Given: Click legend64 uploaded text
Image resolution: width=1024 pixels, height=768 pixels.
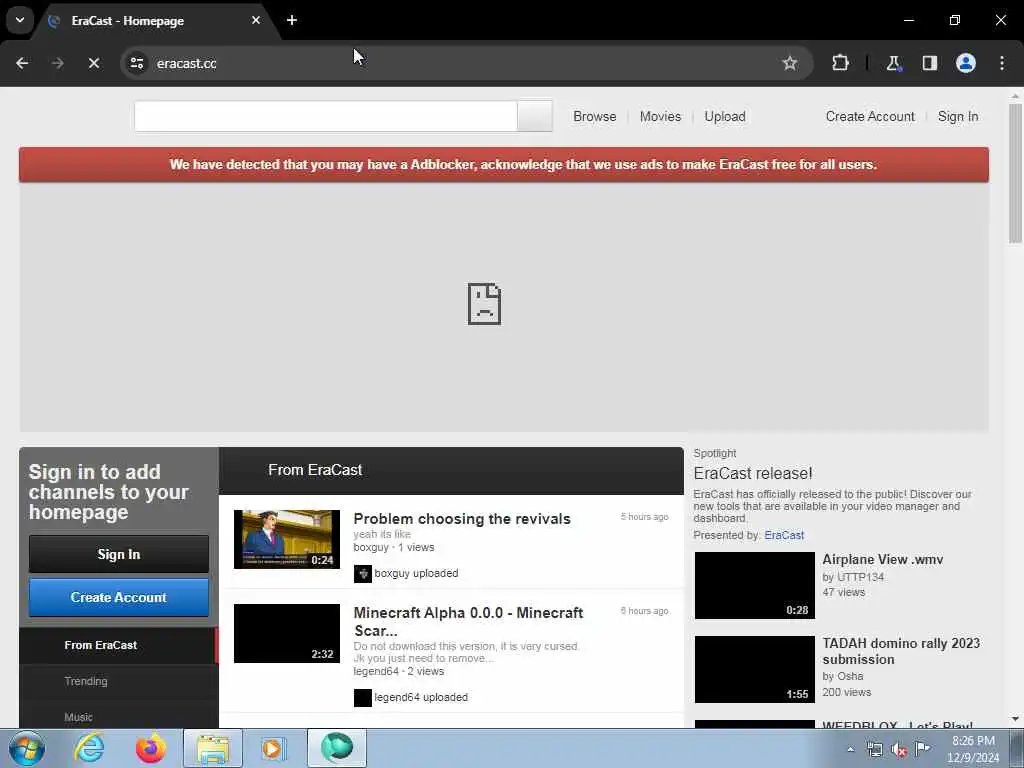Looking at the screenshot, I should coord(421,697).
